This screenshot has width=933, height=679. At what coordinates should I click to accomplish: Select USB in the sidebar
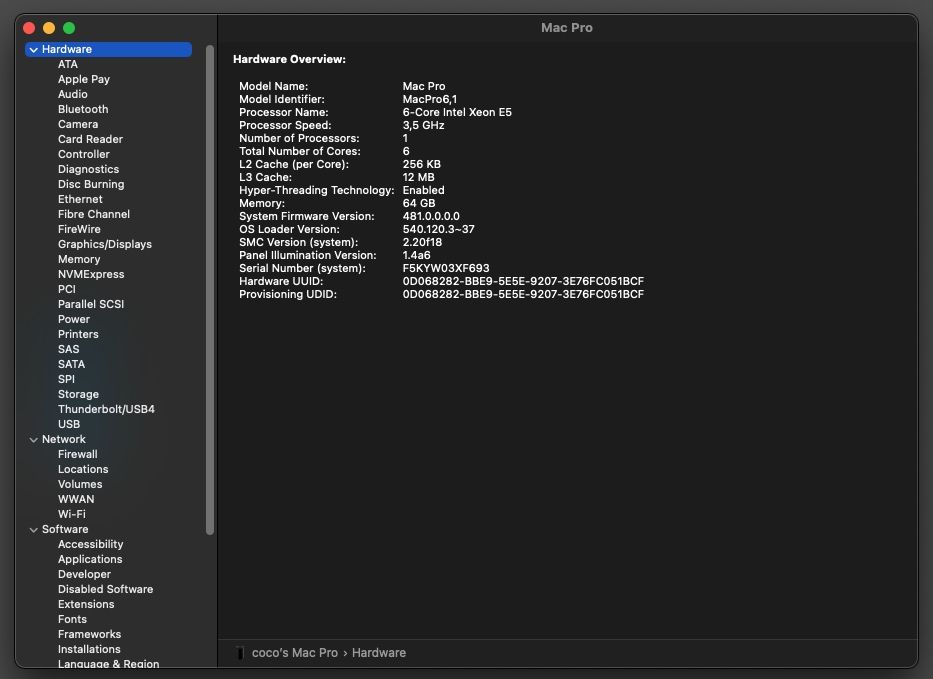pyautogui.click(x=69, y=424)
